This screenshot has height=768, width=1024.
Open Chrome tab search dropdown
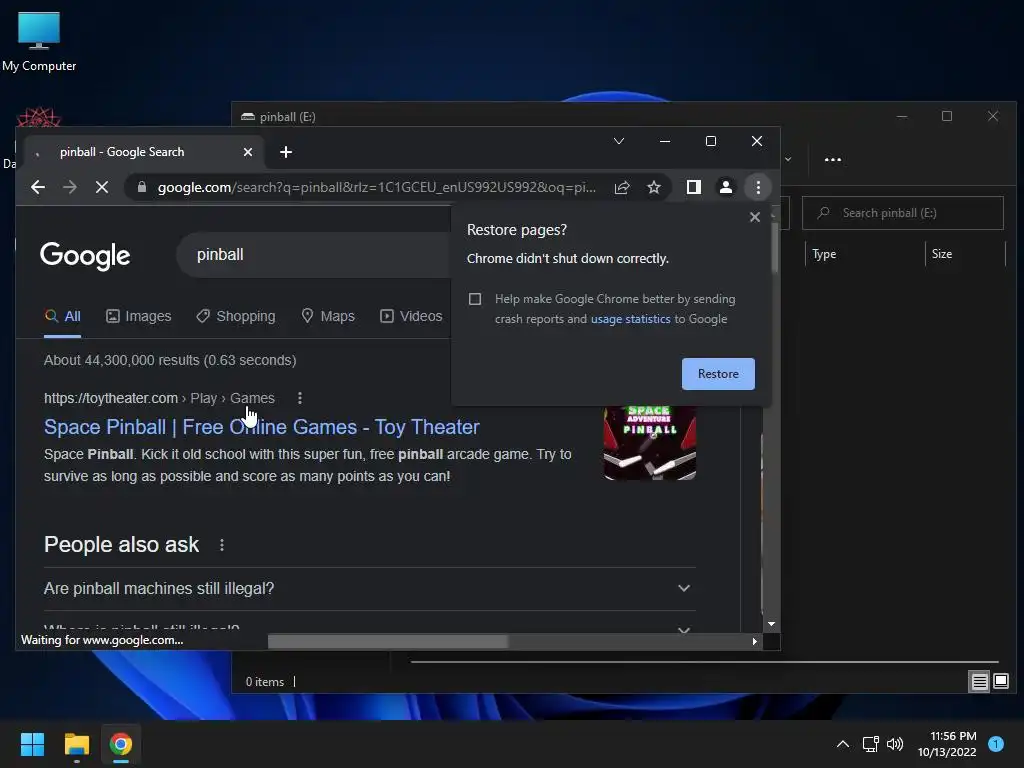[618, 141]
